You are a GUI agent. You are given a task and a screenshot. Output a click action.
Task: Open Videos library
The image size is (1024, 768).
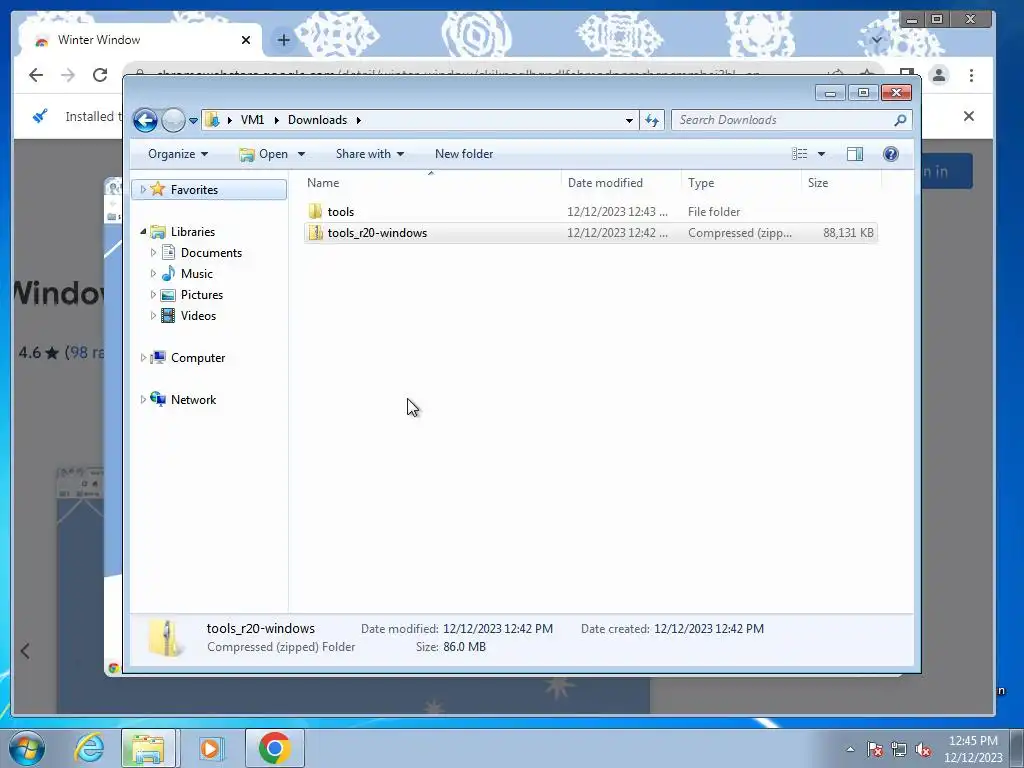coord(198,315)
